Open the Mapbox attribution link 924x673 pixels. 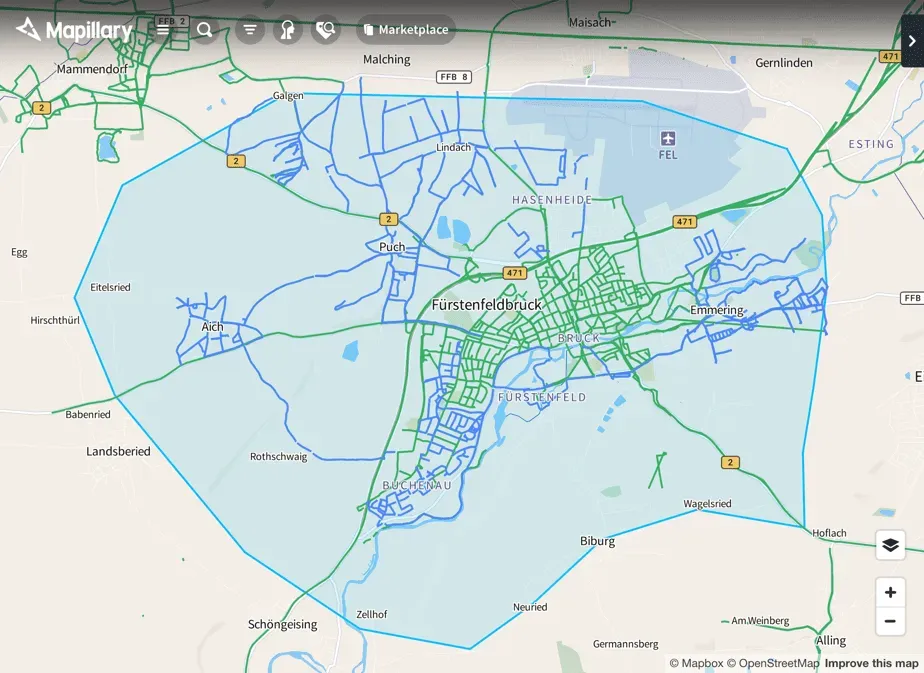pos(697,664)
